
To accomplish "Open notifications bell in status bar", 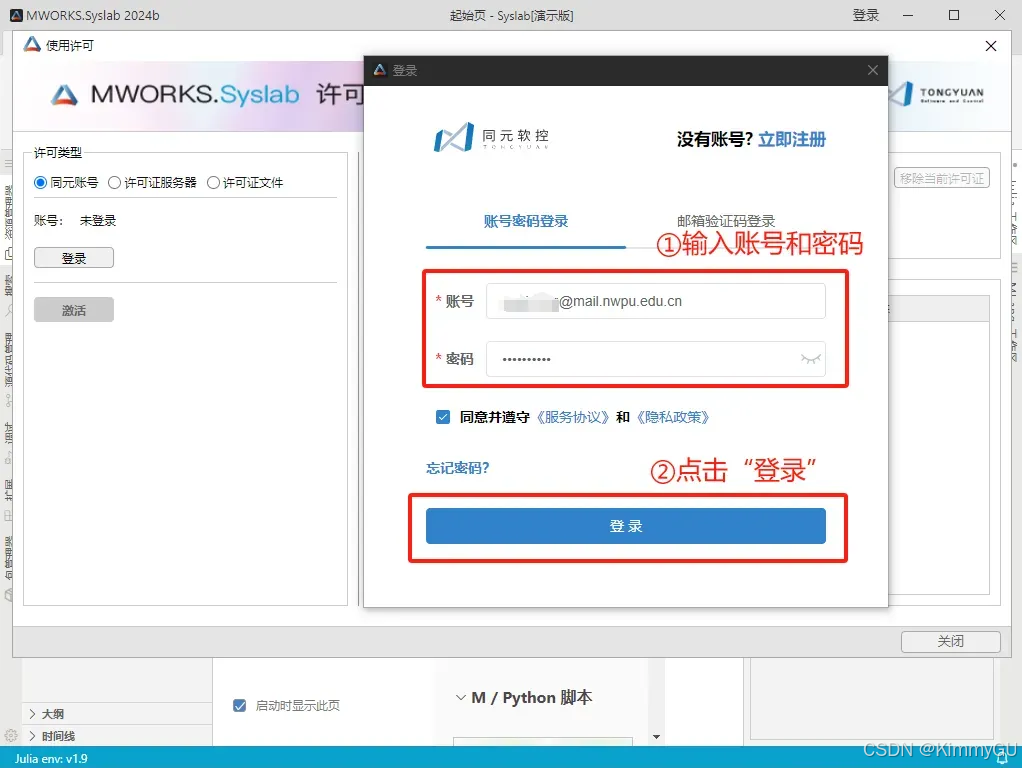I will pyautogui.click(x=1002, y=758).
